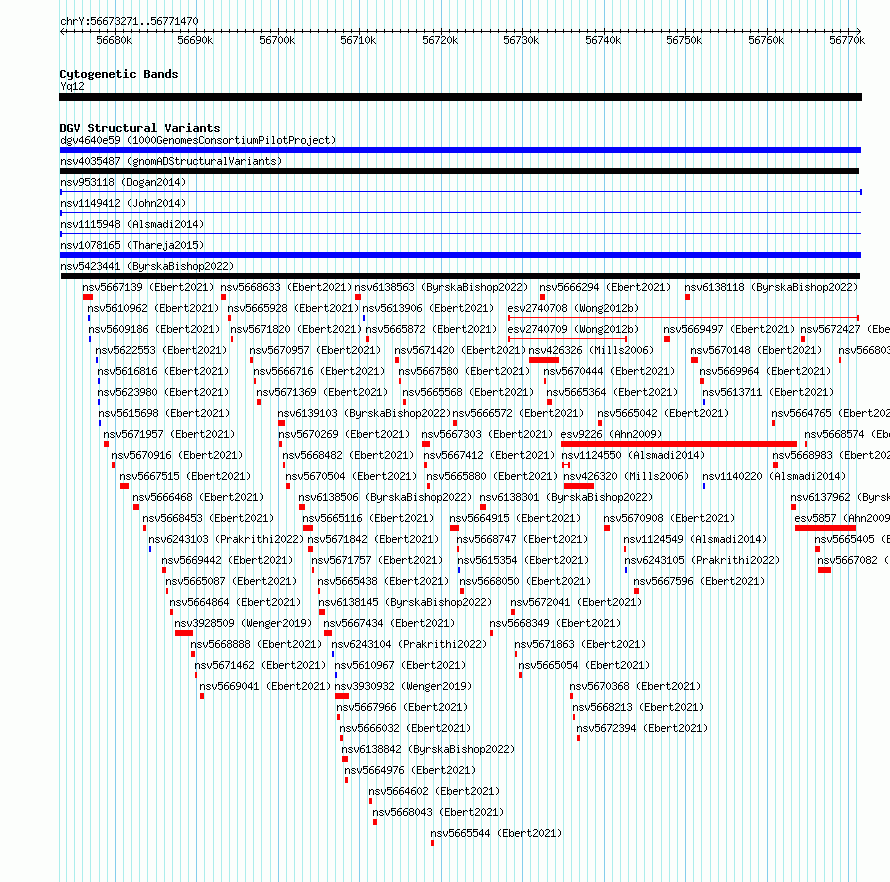The width and height of the screenshot is (890, 882).
Task: Select nsv5665544 (Ebert2021) label
Action: (x=496, y=833)
